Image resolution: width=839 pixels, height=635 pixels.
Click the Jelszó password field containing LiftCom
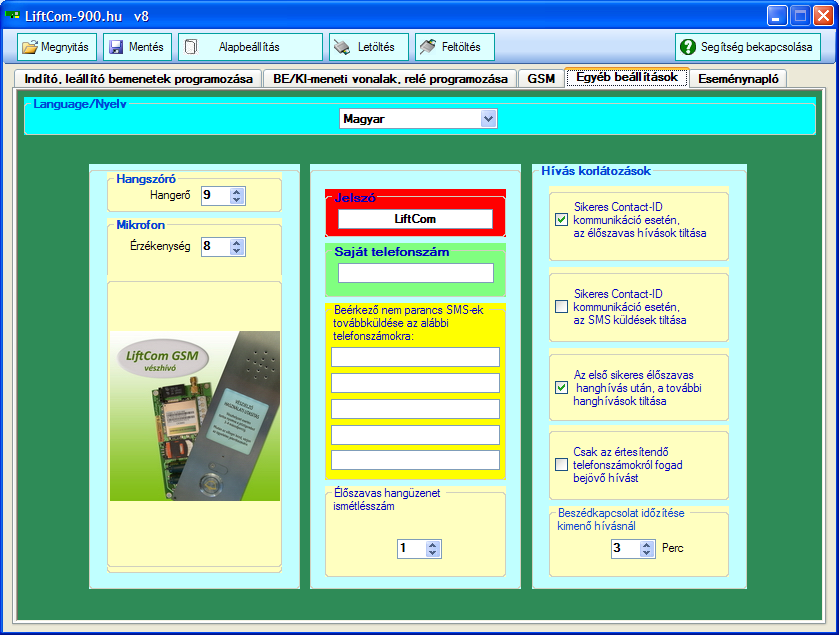(415, 219)
